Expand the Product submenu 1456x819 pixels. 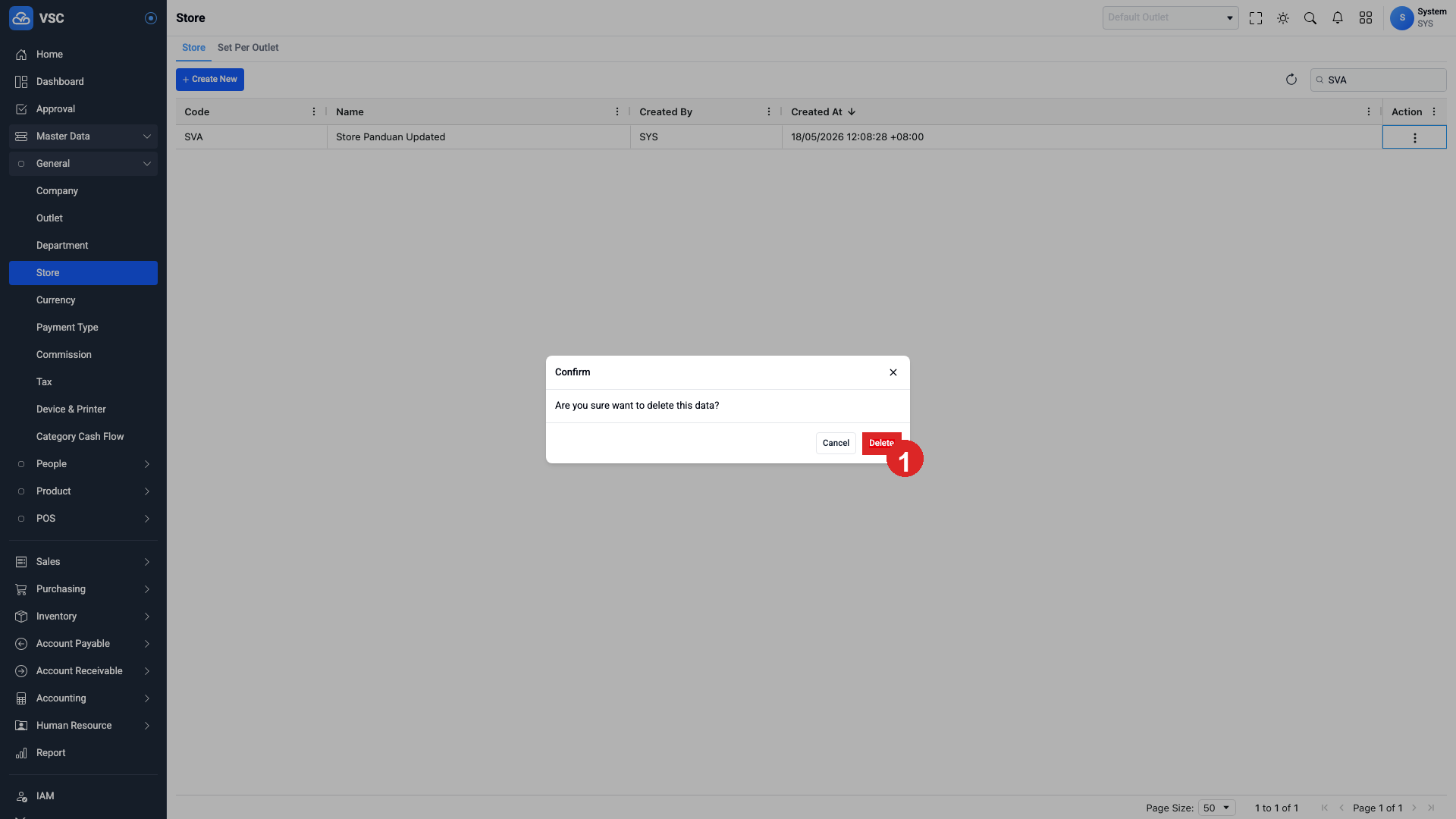[x=83, y=491]
